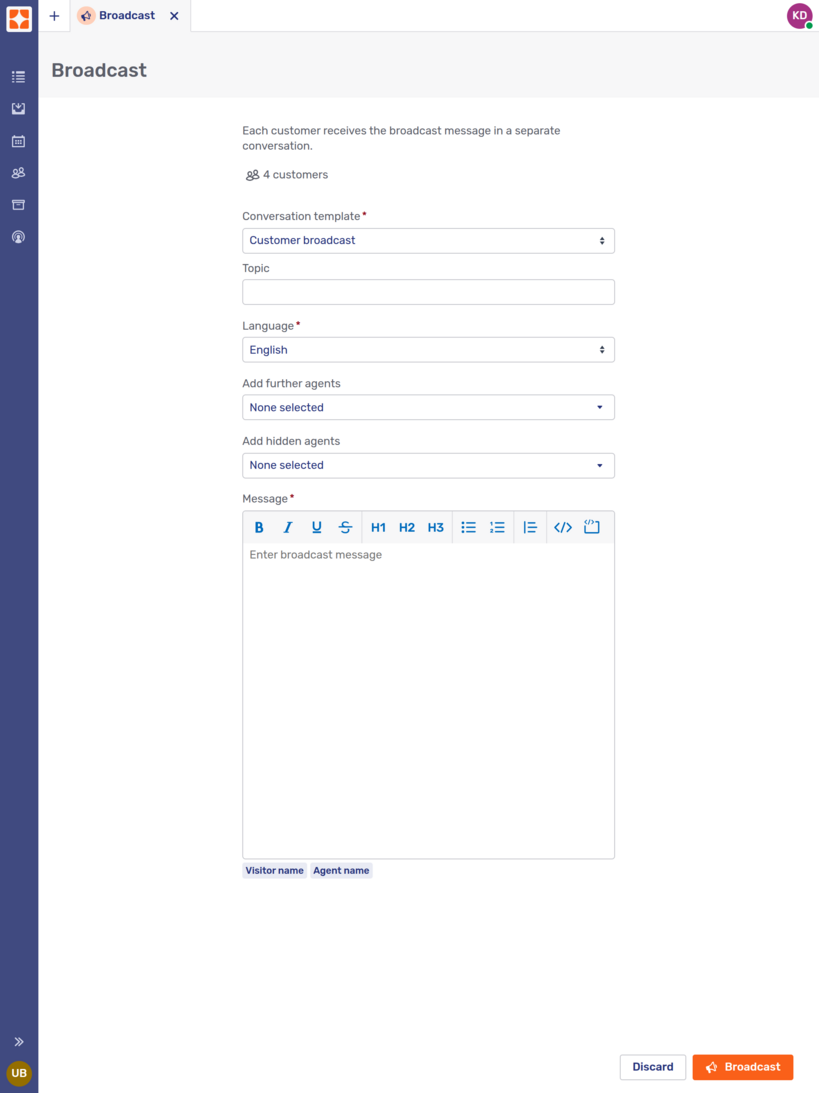Open the broadcast icon at the sidebar bottom
Viewport: 819px width, 1093px height.
tap(18, 236)
